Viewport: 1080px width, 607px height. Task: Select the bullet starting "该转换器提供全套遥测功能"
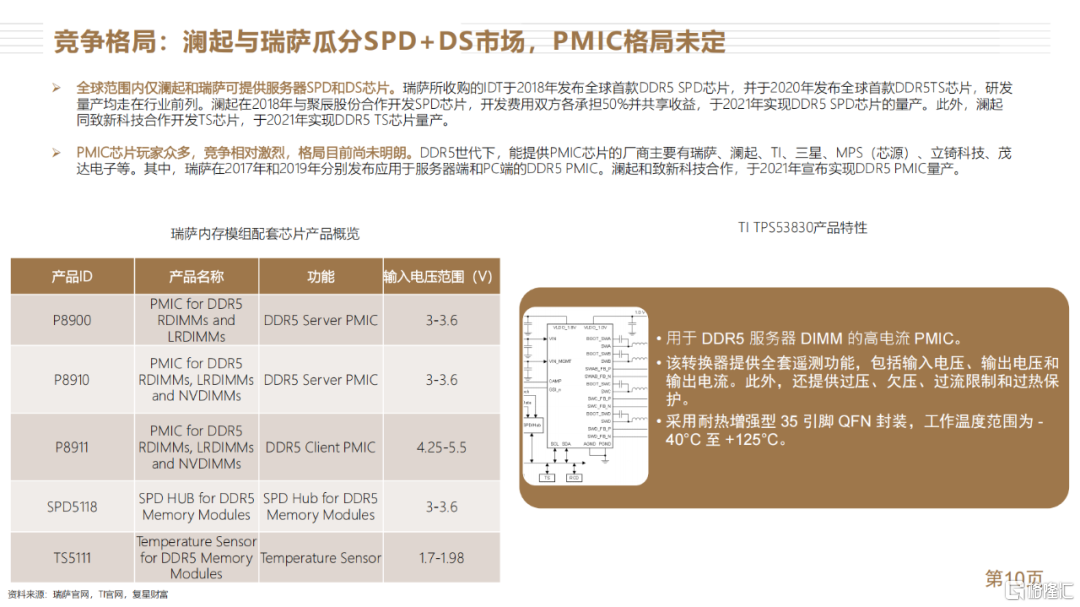coord(857,381)
